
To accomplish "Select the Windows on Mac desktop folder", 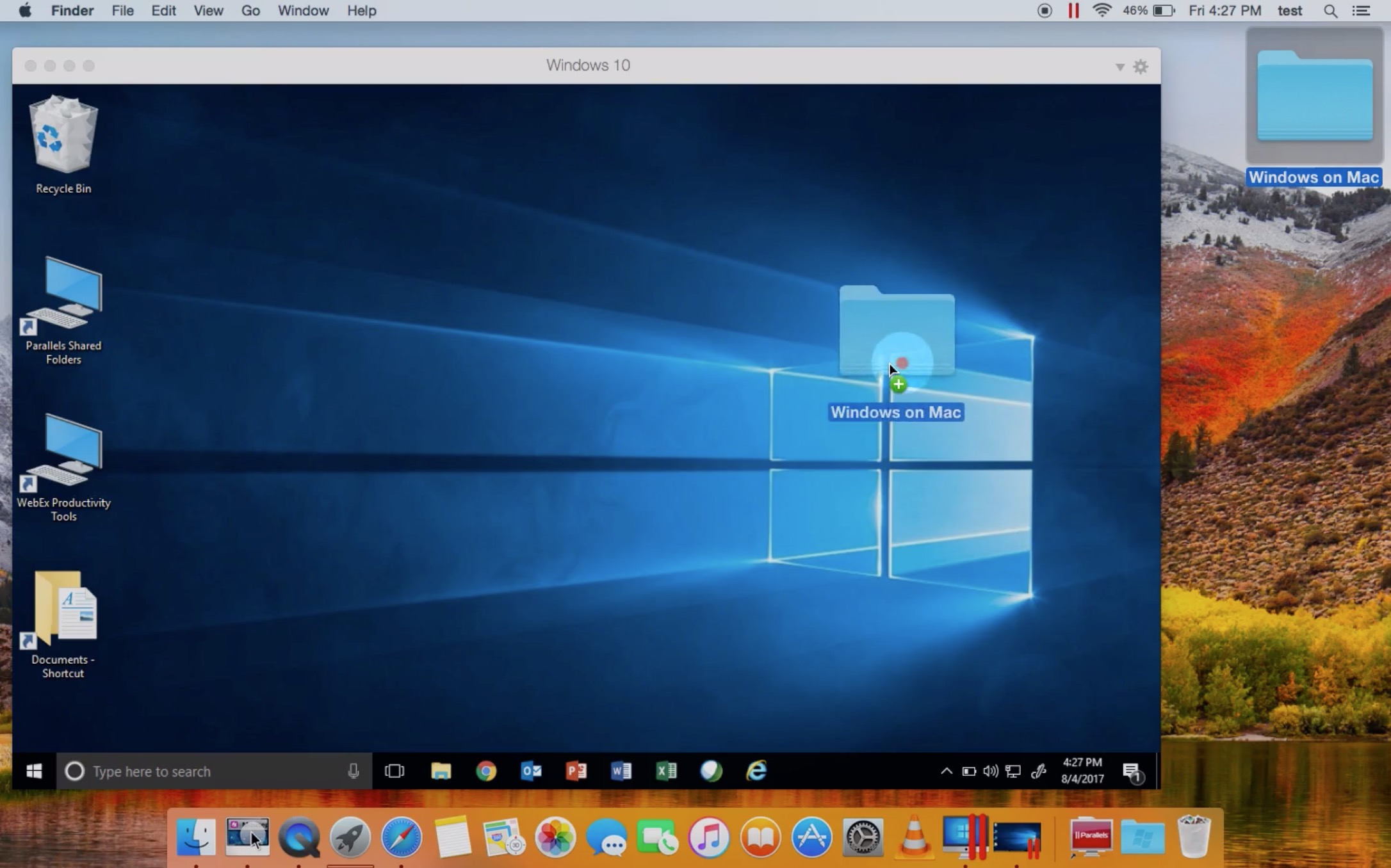I will 1314,106.
